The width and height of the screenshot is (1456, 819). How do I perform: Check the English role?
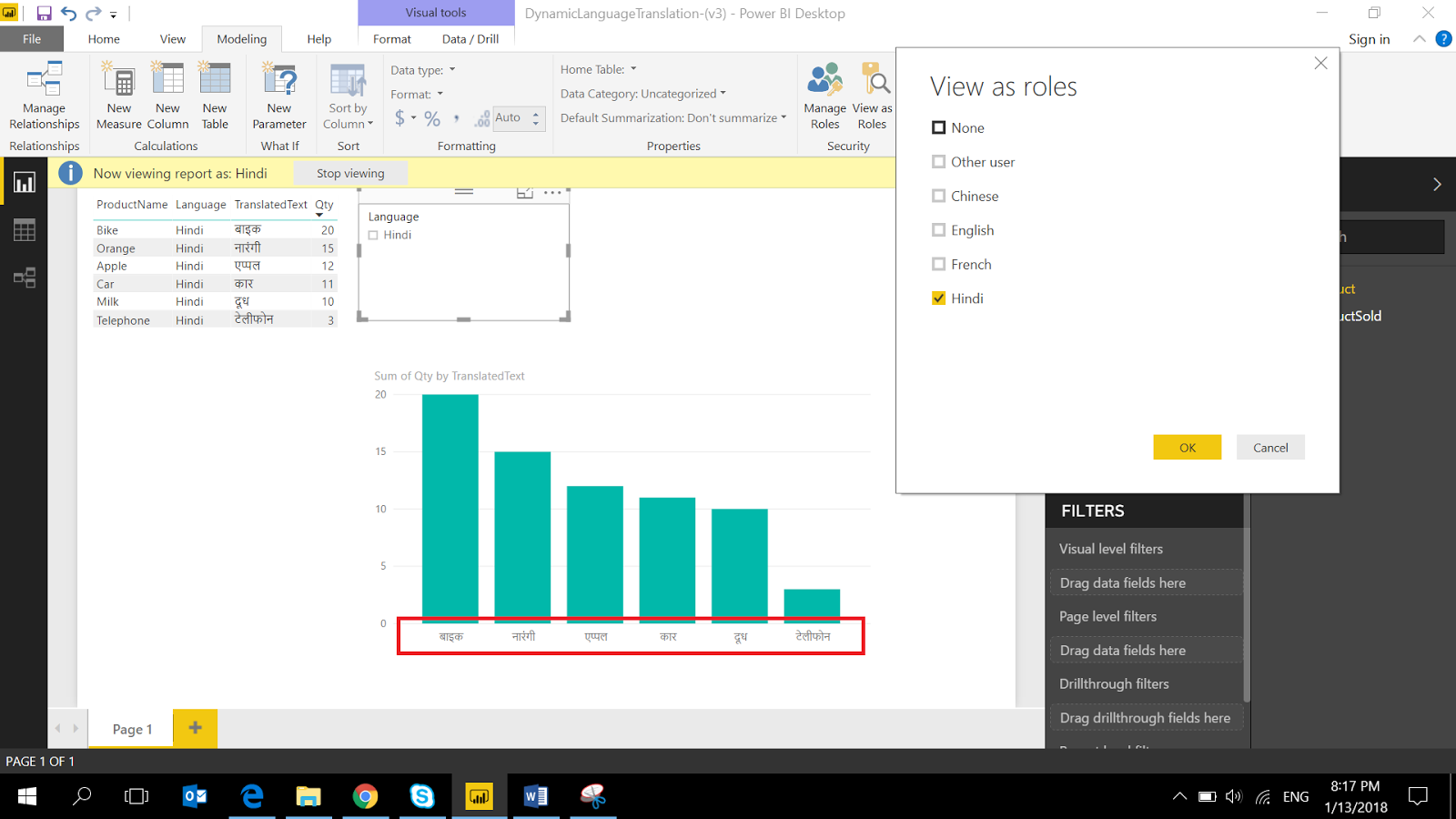coord(938,229)
